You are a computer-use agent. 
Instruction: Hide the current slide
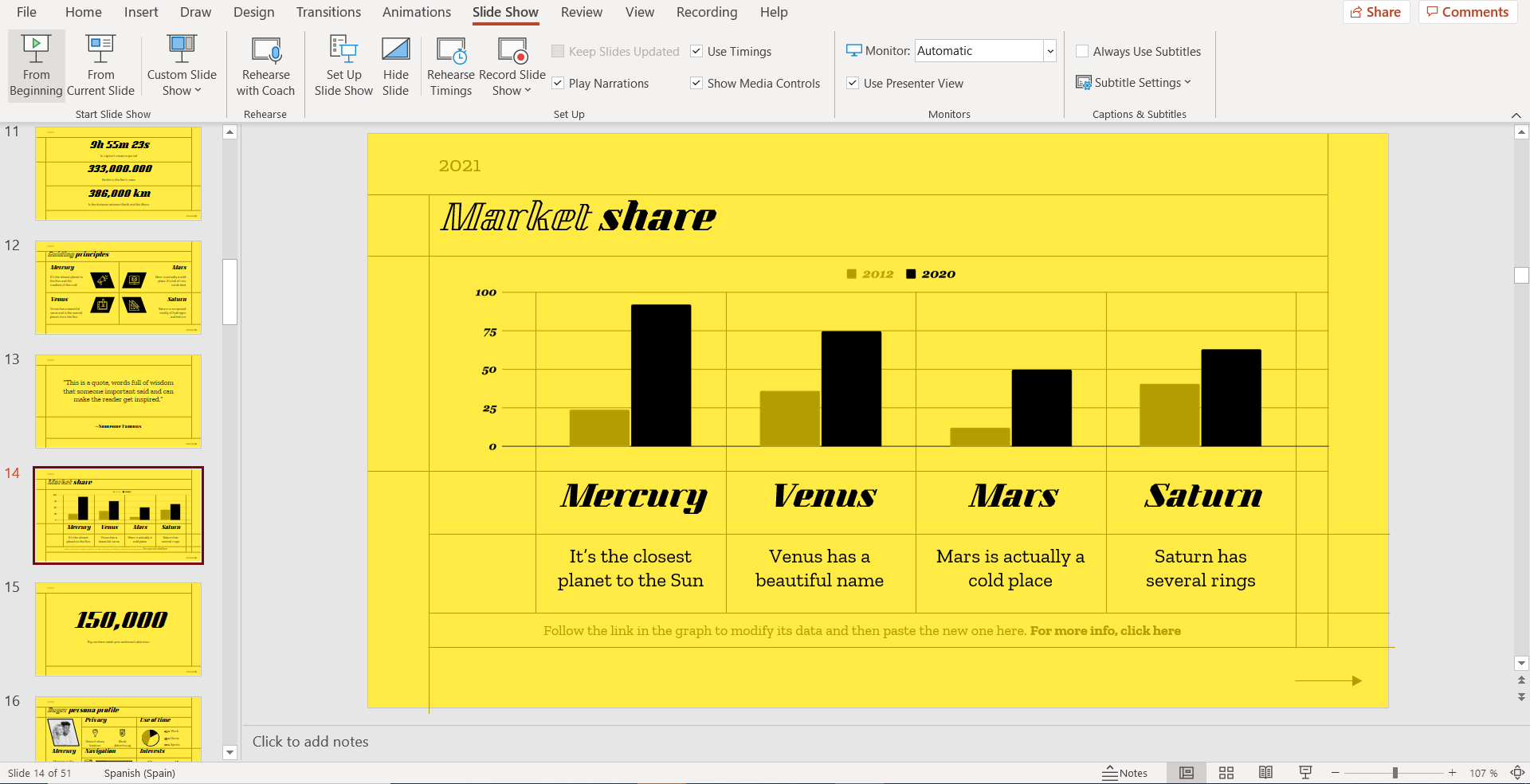395,66
